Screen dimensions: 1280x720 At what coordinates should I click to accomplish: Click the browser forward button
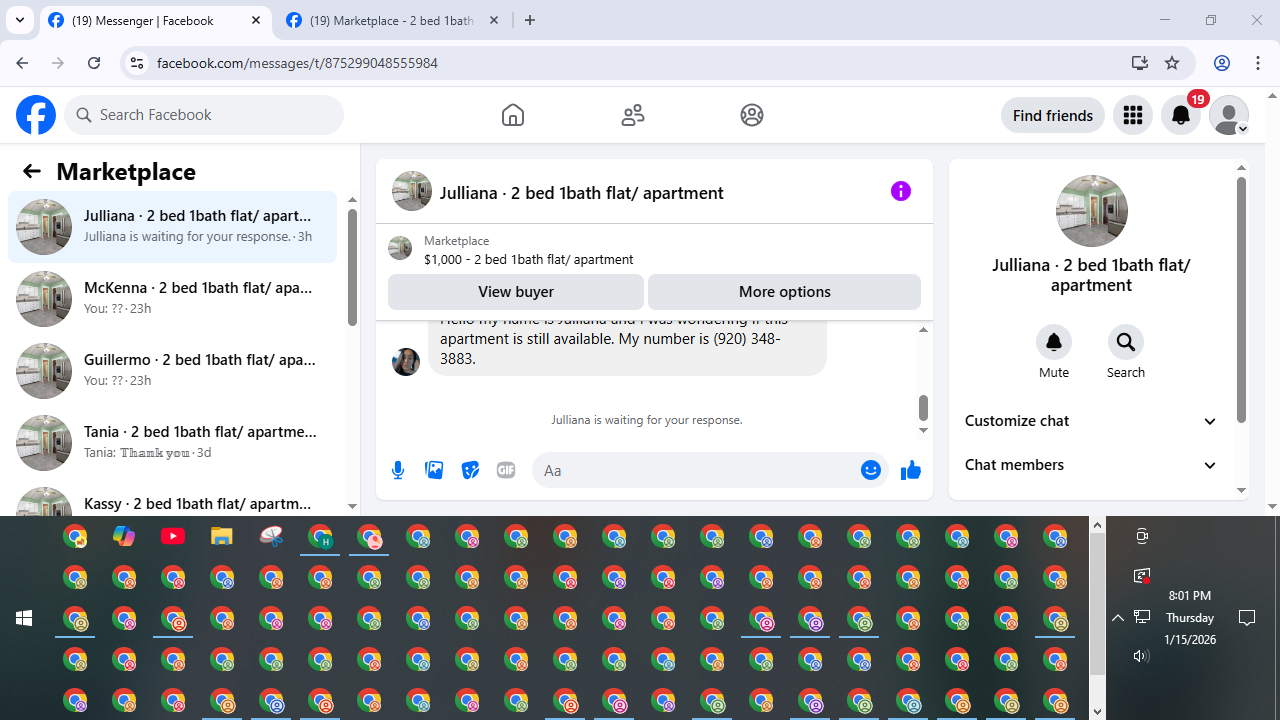[x=58, y=63]
